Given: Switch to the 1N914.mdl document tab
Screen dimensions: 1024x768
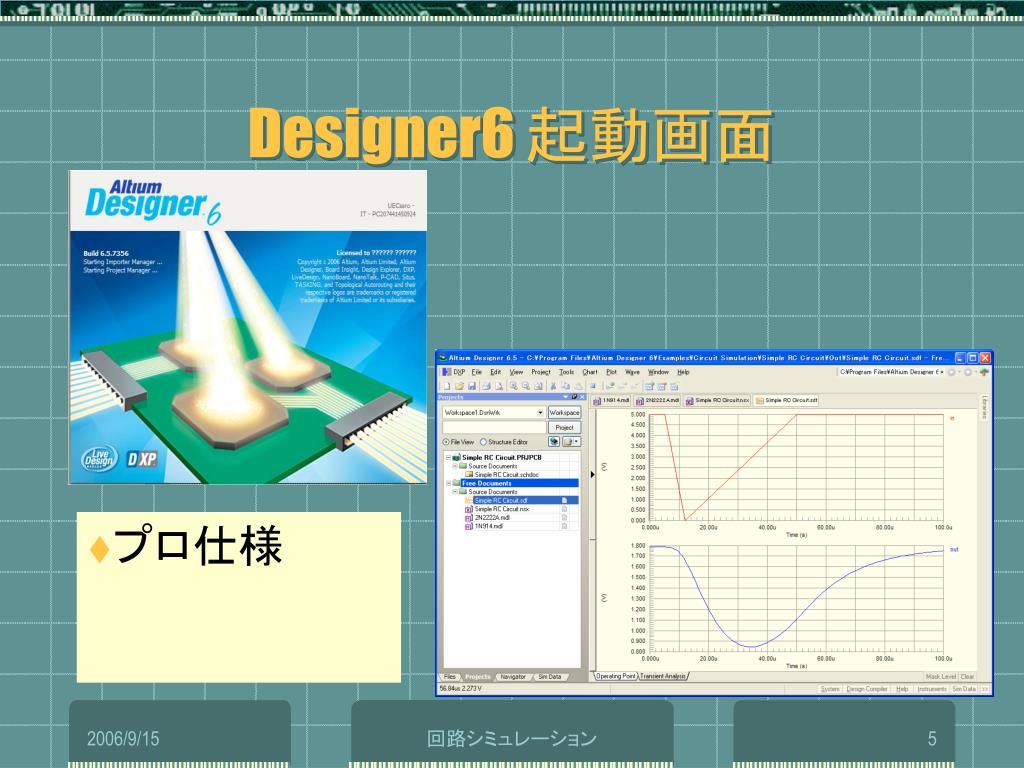Looking at the screenshot, I should [x=611, y=400].
